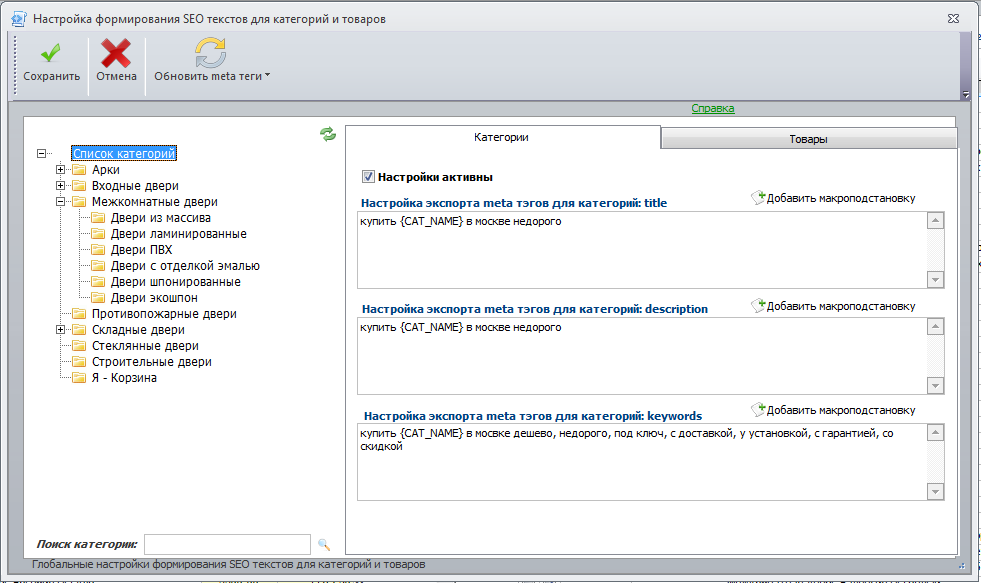This screenshot has height=583, width=981.
Task: Add macro substitution for description field
Action: click(x=833, y=306)
